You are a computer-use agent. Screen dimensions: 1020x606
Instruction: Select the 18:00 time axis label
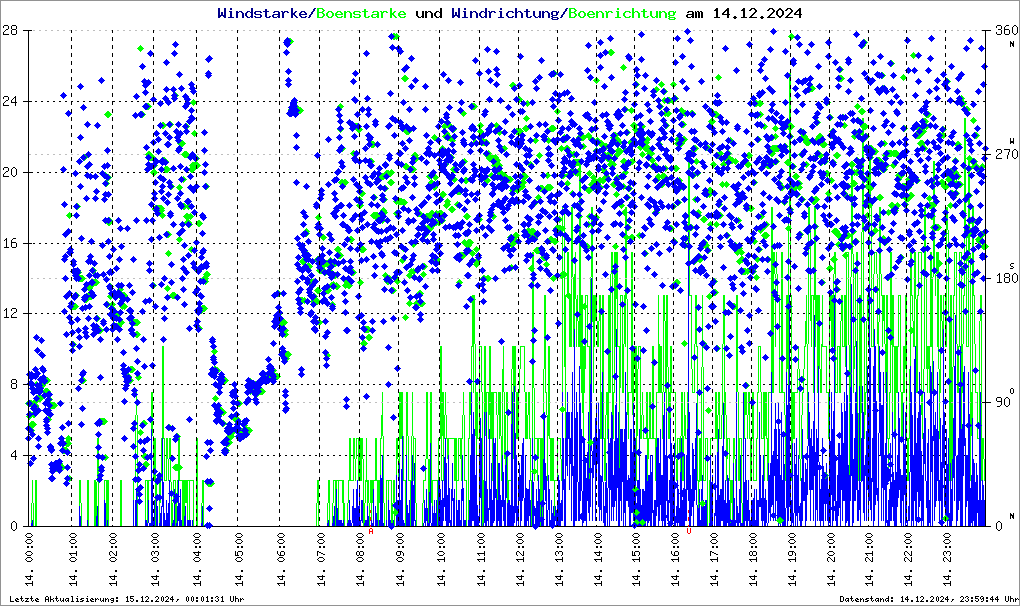tap(752, 562)
